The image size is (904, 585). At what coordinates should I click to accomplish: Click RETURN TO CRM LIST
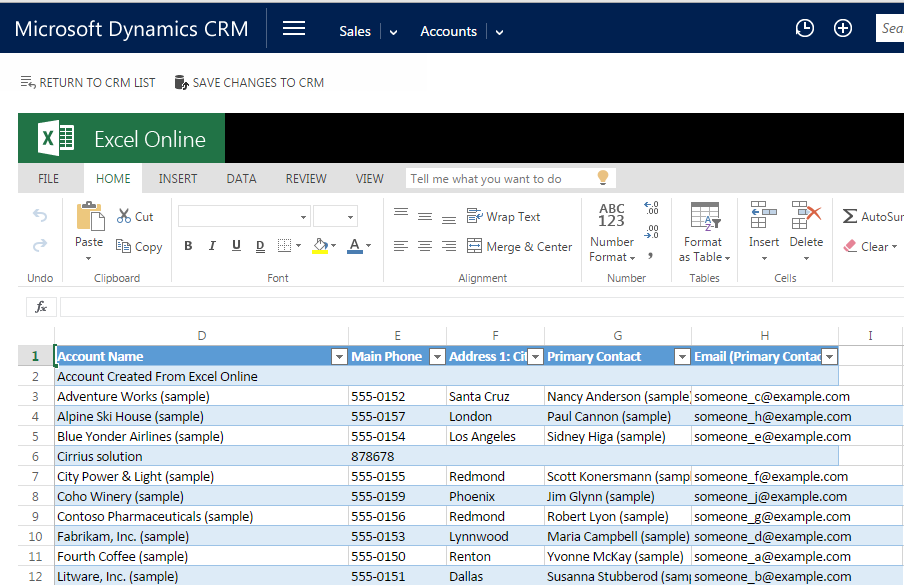coord(88,82)
